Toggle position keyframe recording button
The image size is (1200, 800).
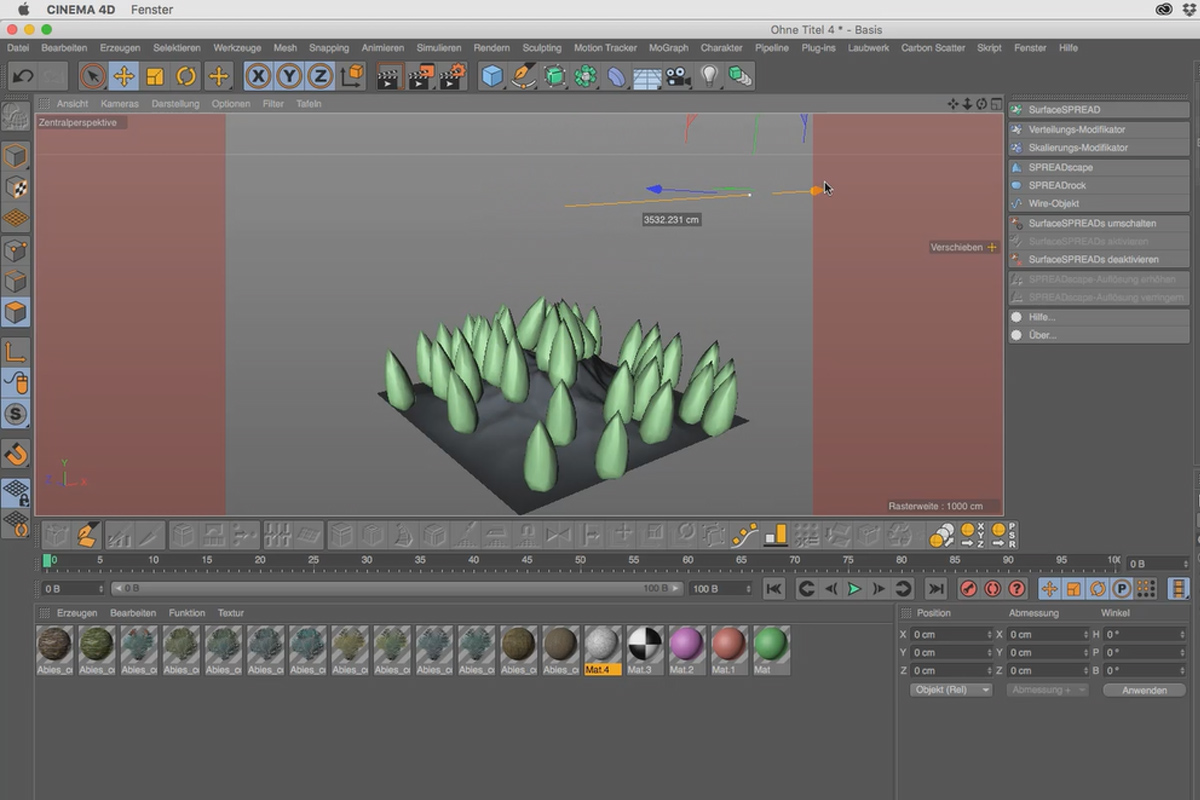(x=1049, y=589)
